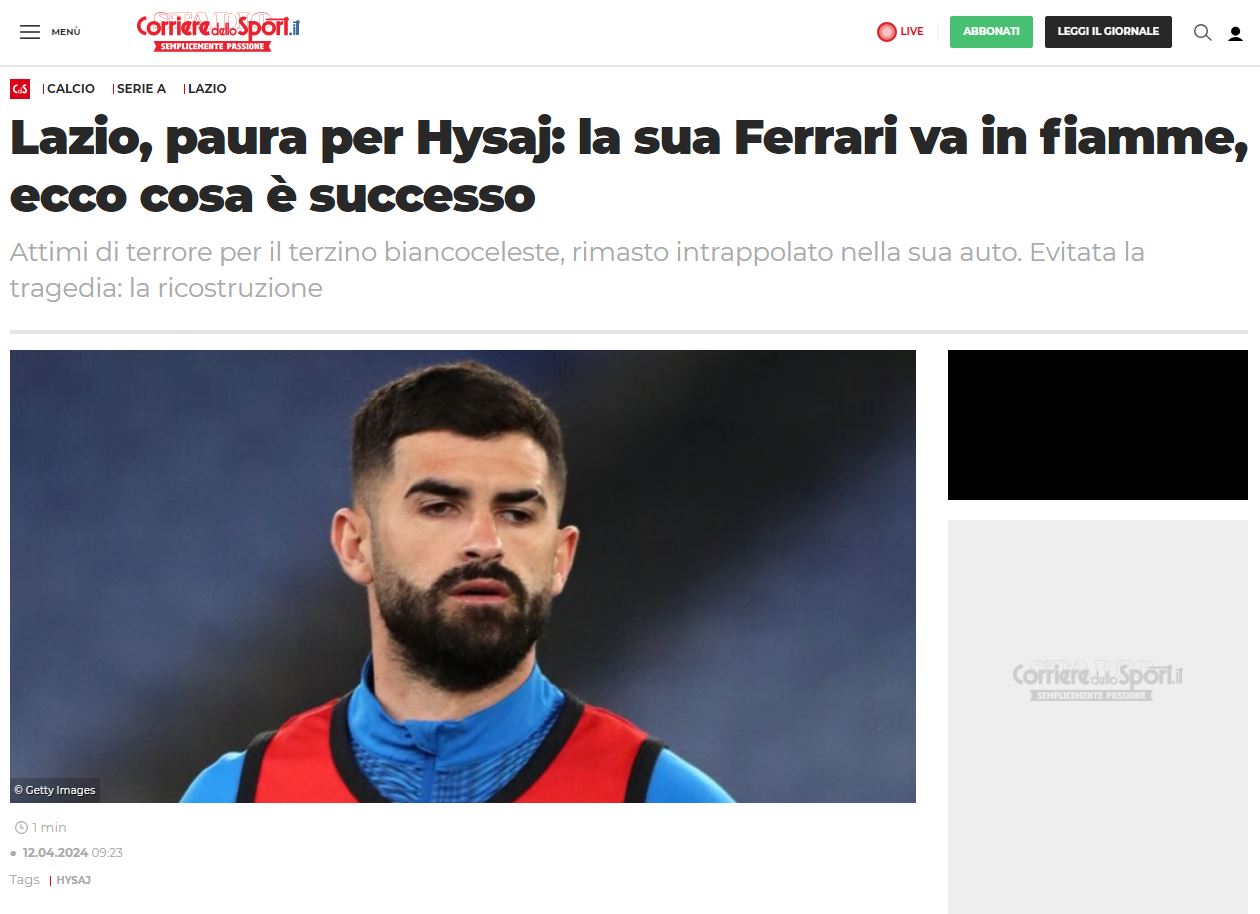Viewport: 1260px width, 914px height.
Task: Open the LAZIO breadcrumb link
Action: pos(207,89)
